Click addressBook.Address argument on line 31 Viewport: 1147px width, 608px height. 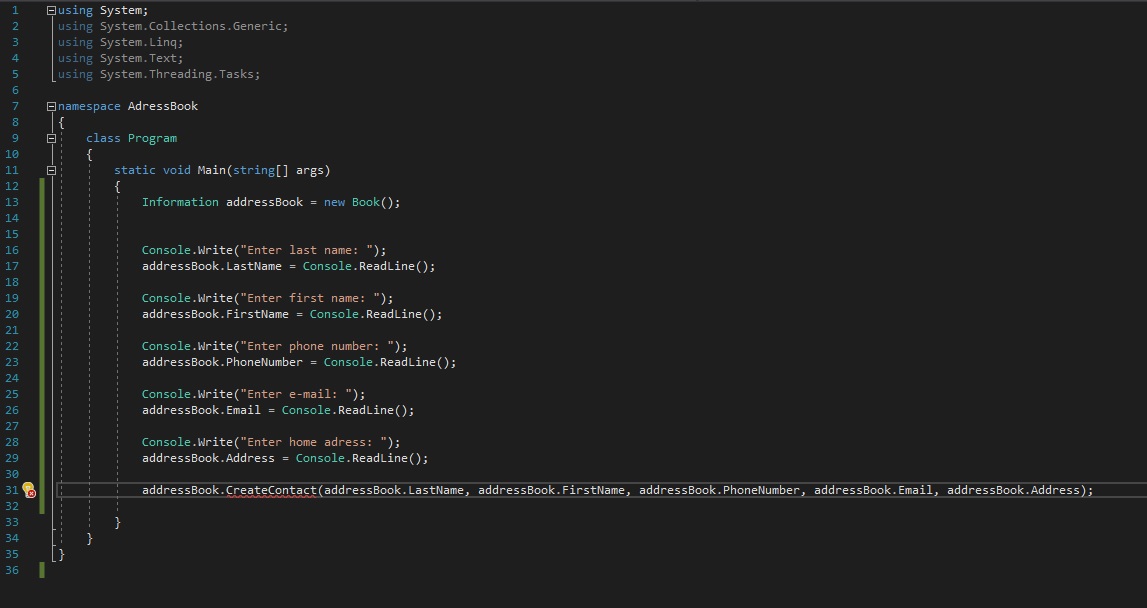coord(1014,490)
